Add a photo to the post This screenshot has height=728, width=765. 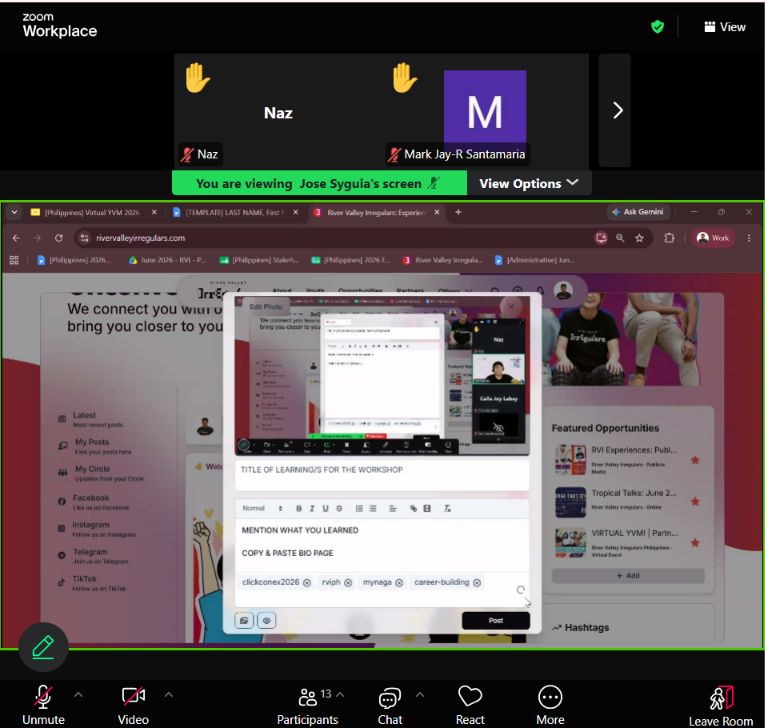244,621
